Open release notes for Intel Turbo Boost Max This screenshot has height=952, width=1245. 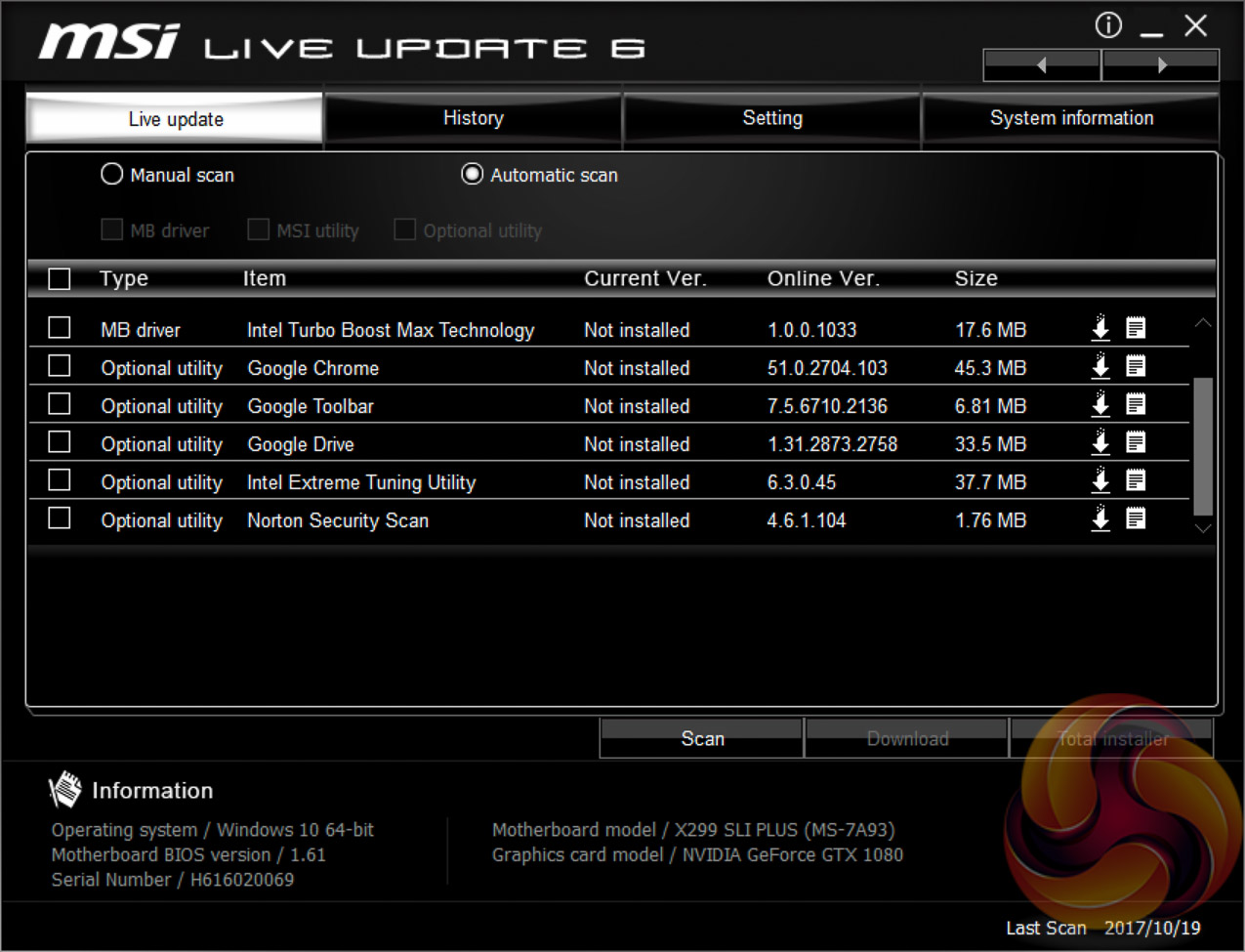coord(1136,328)
